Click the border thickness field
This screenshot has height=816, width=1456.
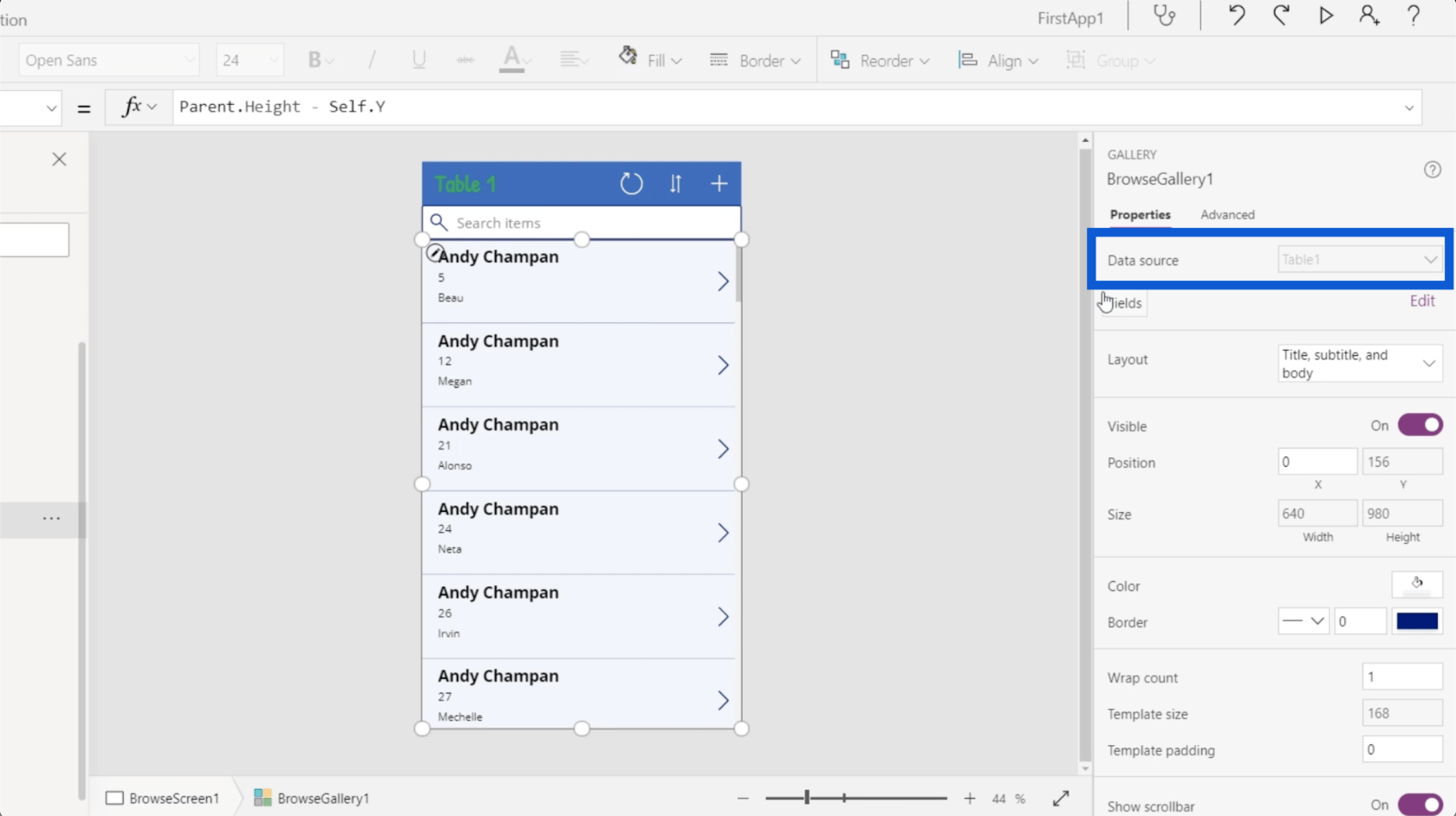click(x=1360, y=621)
